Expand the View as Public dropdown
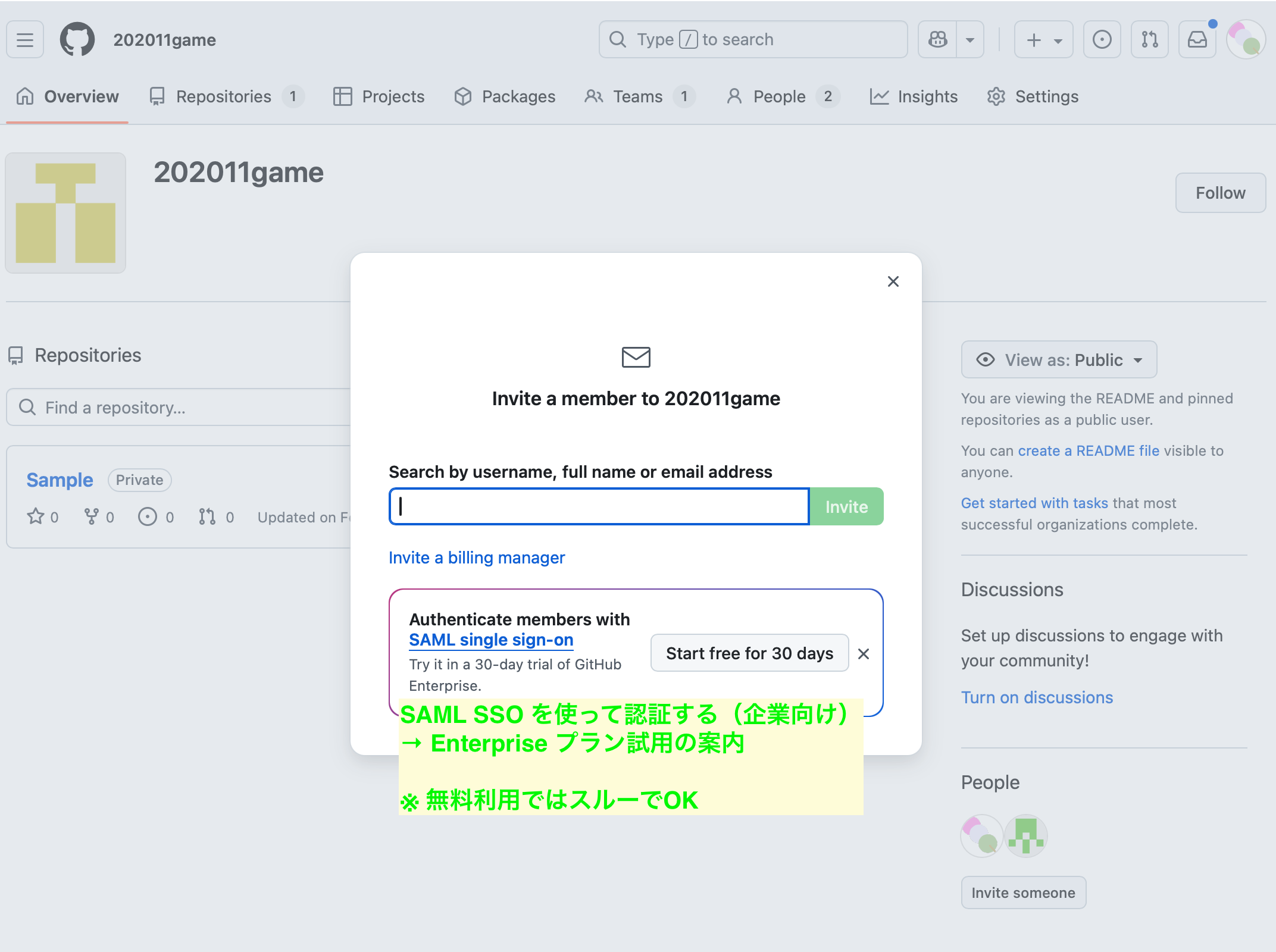This screenshot has width=1276, height=952. click(x=1059, y=360)
